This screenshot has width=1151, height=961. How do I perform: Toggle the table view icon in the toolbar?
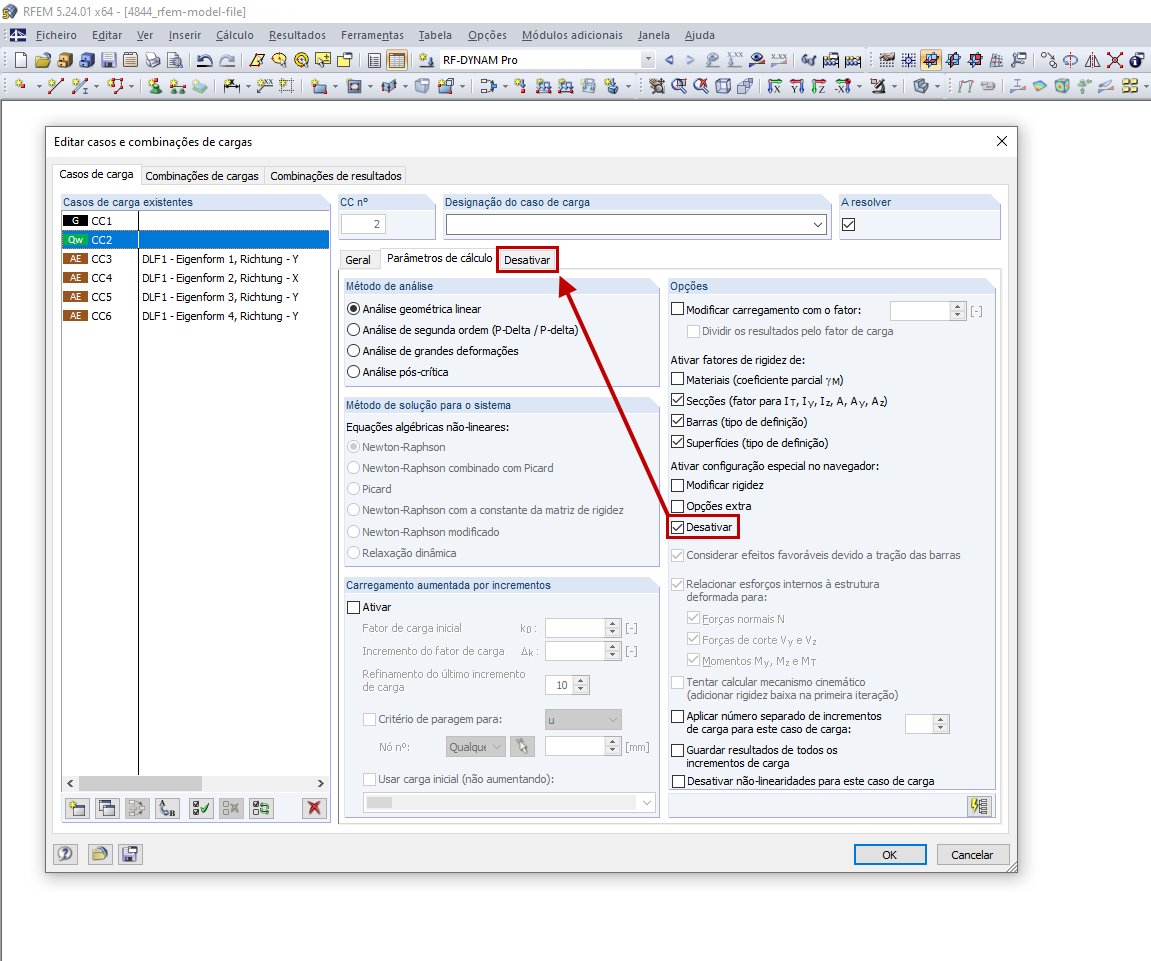(396, 60)
